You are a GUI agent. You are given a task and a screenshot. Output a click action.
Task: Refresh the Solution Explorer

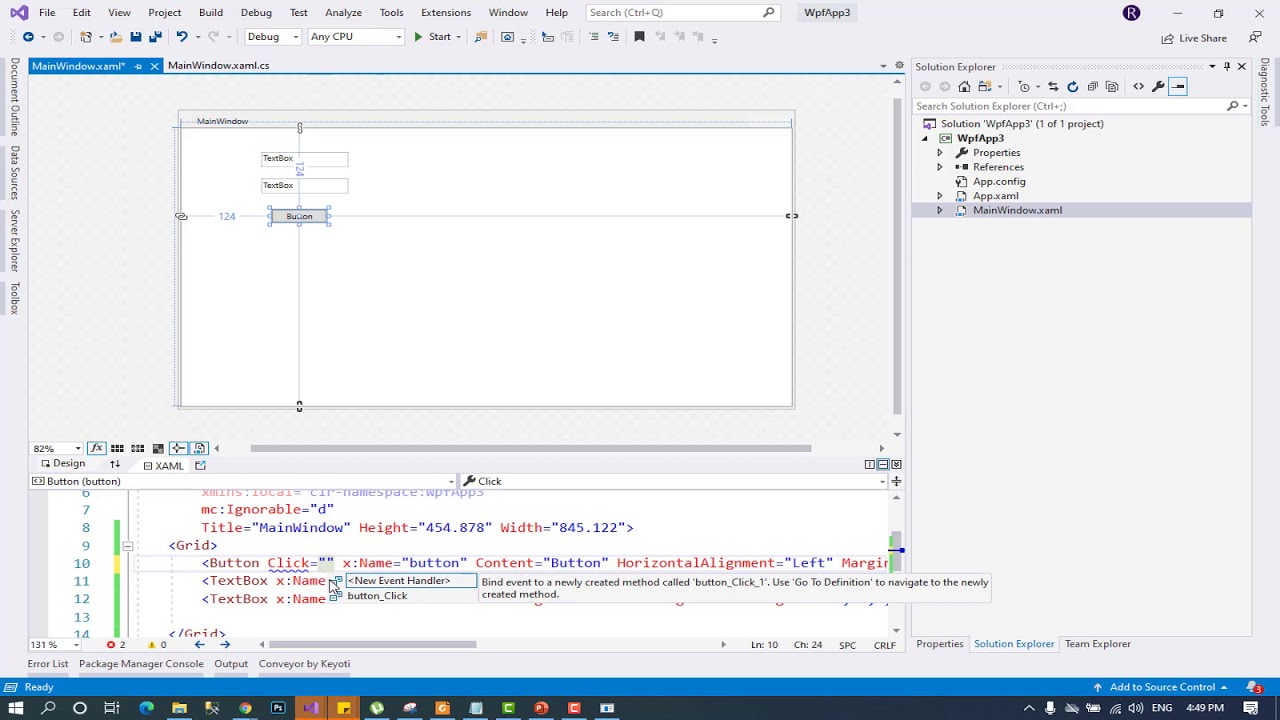(x=1072, y=87)
